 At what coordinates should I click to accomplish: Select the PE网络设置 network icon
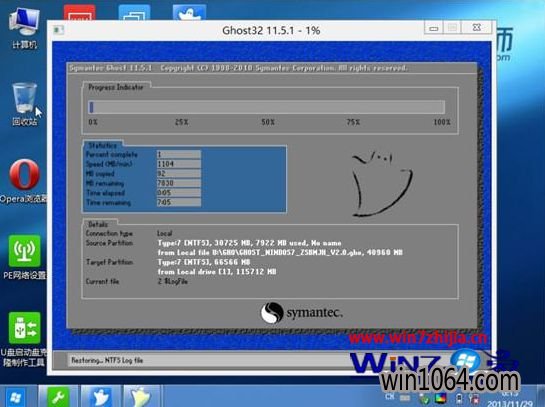coord(24,257)
